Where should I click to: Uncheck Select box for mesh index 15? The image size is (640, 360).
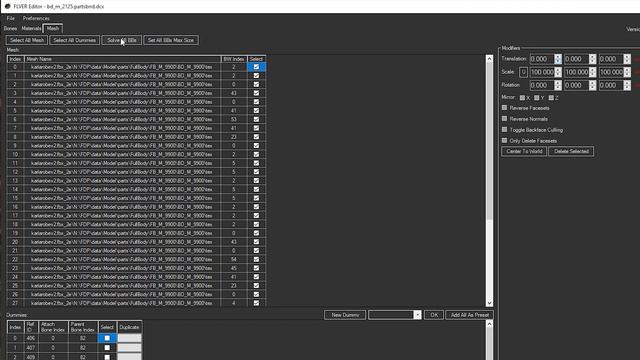[256, 198]
